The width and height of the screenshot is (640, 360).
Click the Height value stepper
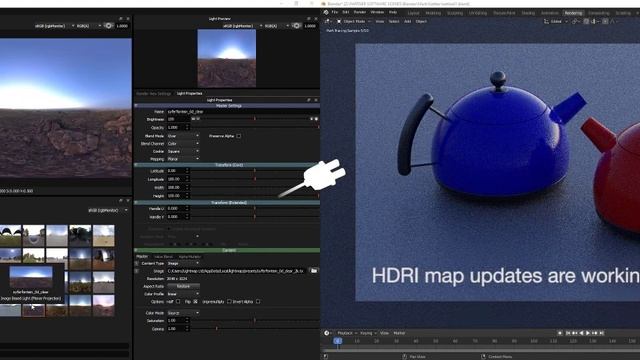pyautogui.click(x=187, y=196)
